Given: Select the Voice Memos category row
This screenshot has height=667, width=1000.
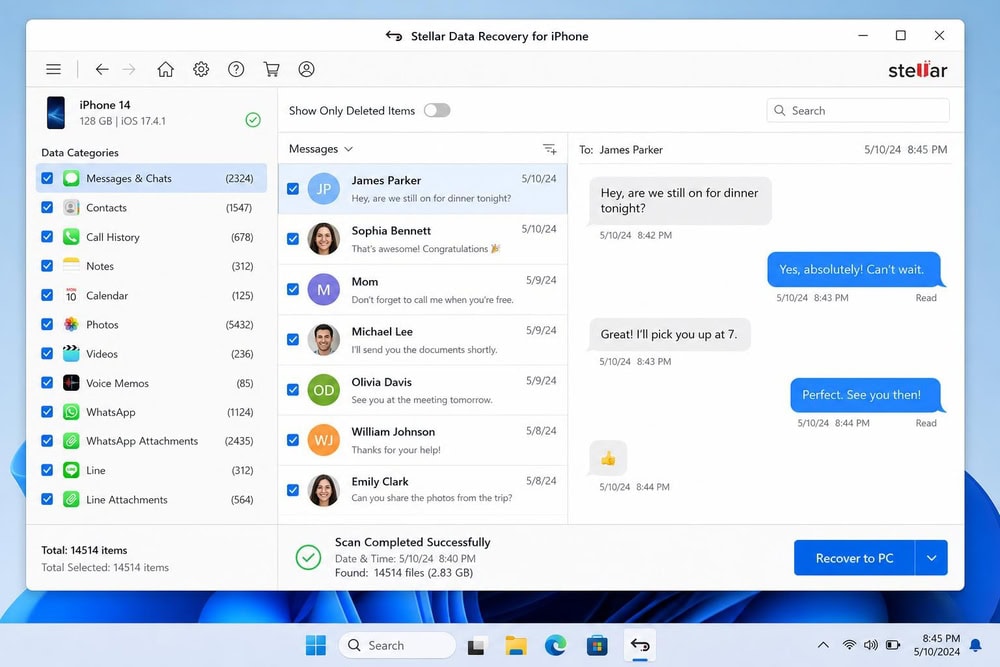Looking at the screenshot, I should [x=151, y=383].
